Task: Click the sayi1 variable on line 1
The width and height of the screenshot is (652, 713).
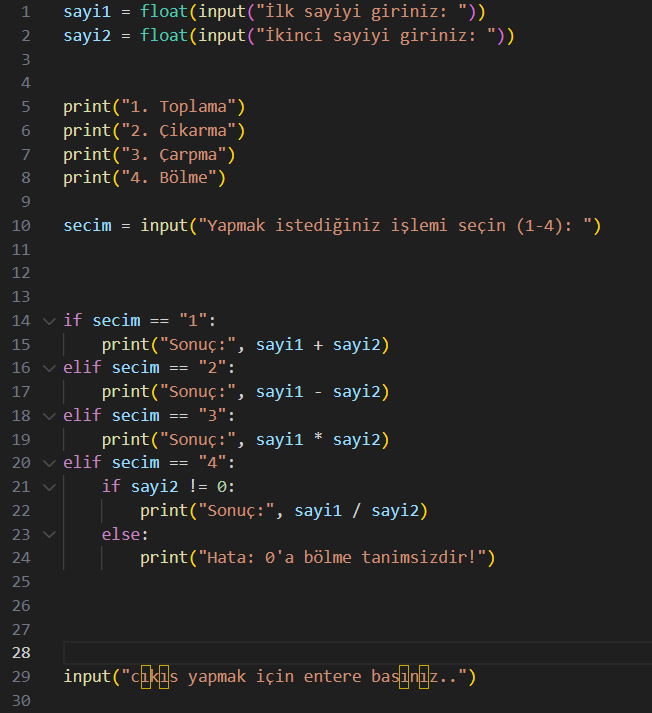Action: click(87, 12)
